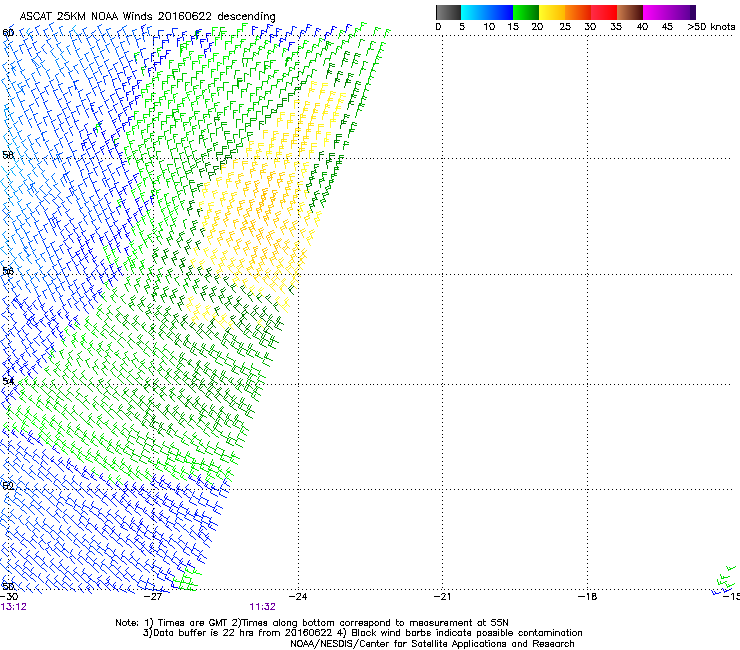Click the '45' legend scale label
This screenshot has width=740, height=650.
[667, 27]
